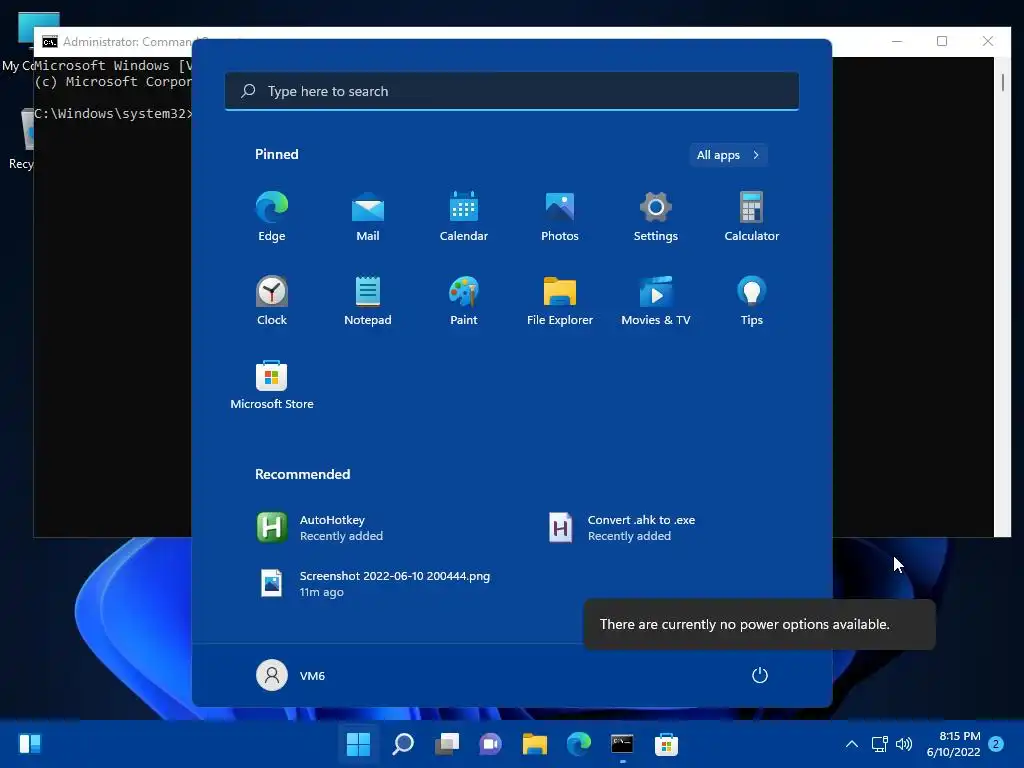This screenshot has height=768, width=1024.
Task: Open Edge from the pinned apps
Action: coord(272,217)
